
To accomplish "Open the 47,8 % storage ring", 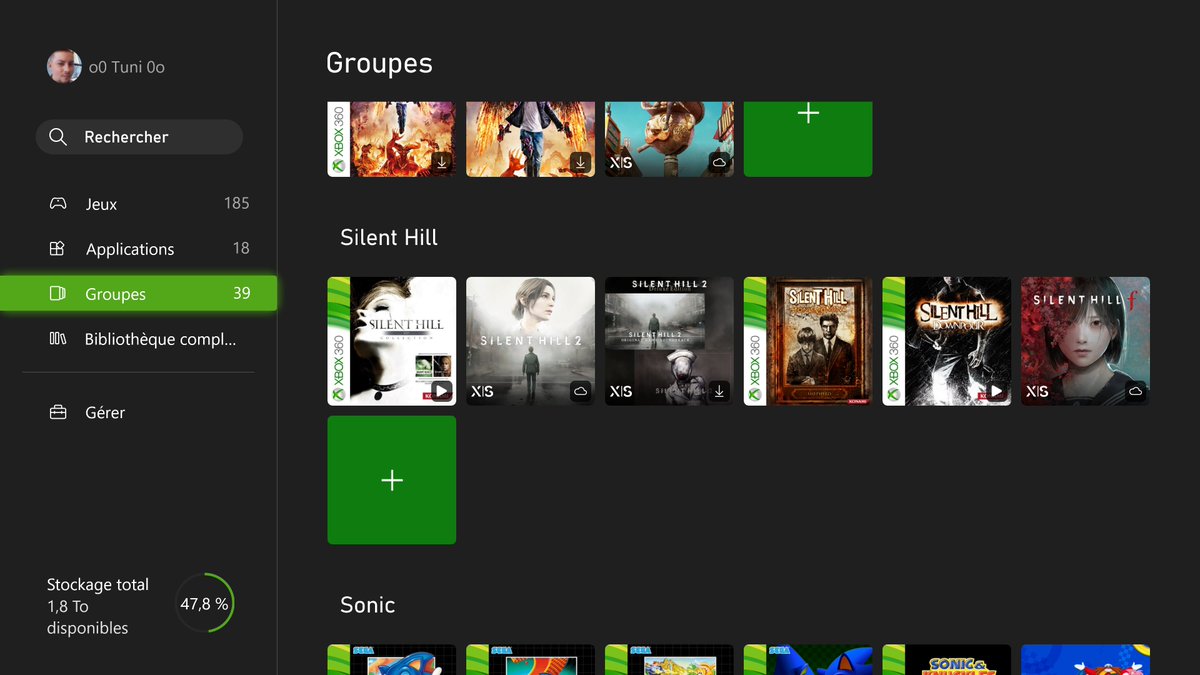I will (x=204, y=603).
